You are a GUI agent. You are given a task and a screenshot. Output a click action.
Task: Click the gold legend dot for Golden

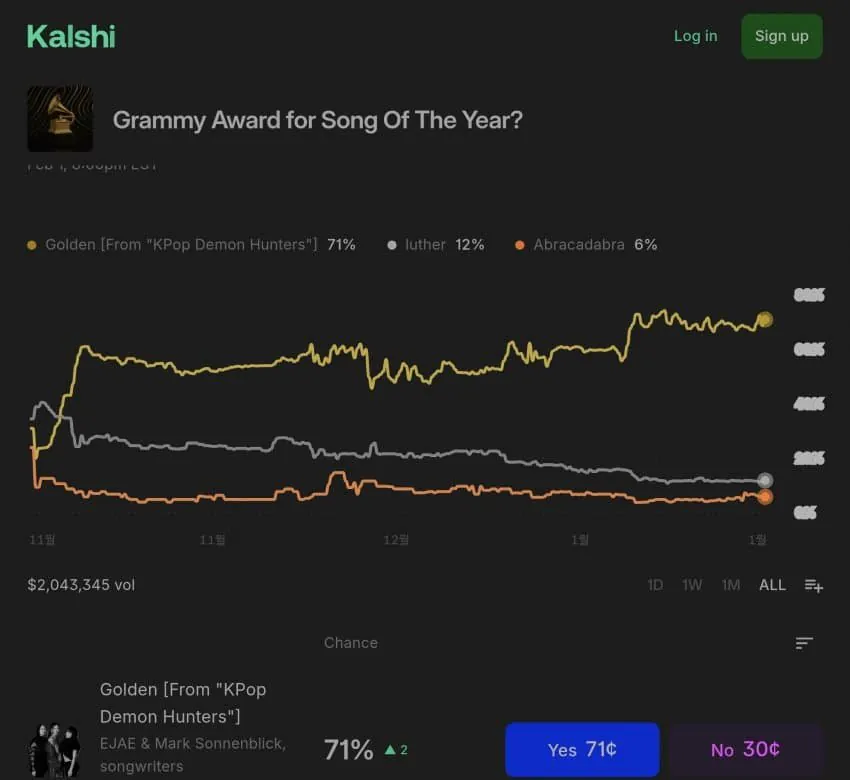[32, 245]
